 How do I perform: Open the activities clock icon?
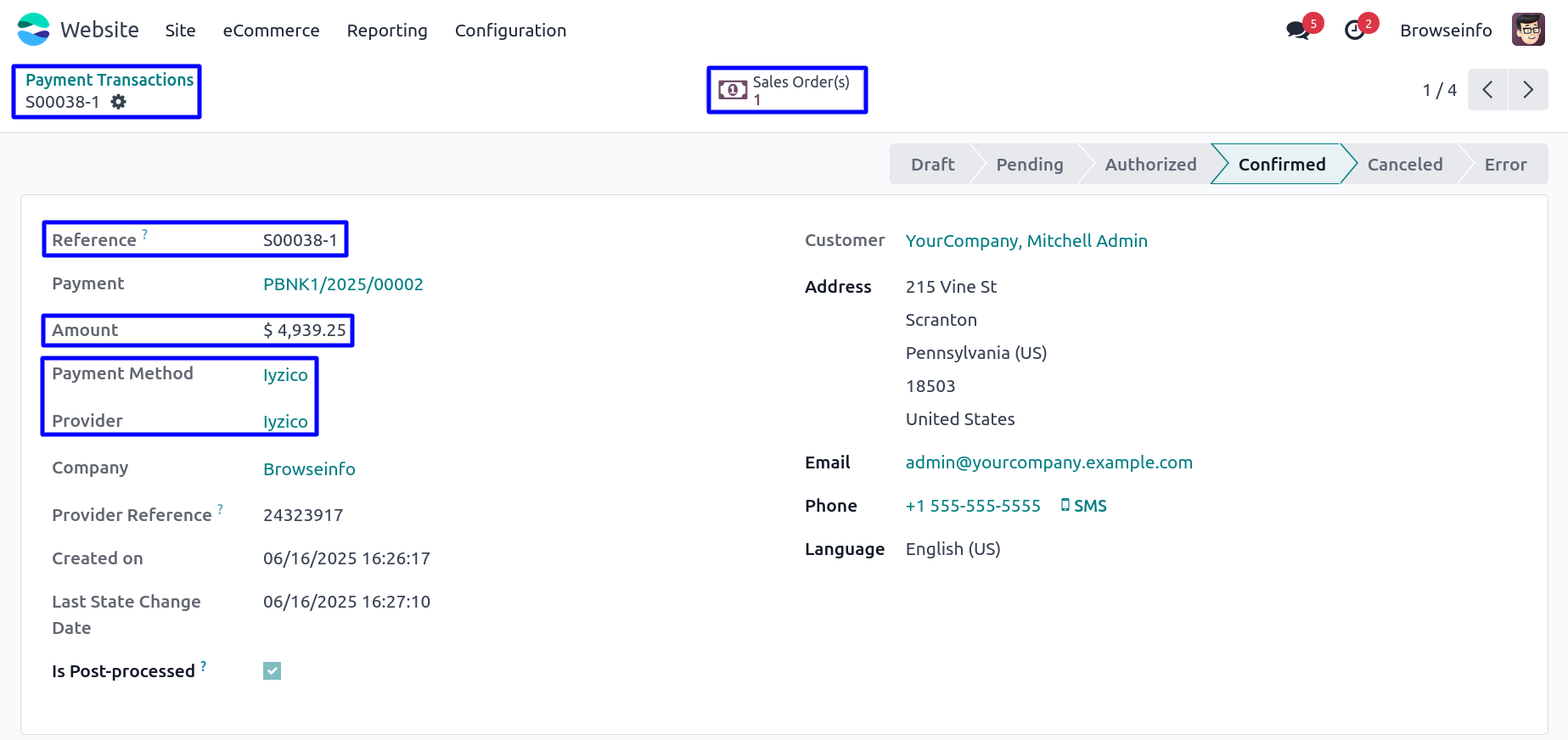[1355, 31]
